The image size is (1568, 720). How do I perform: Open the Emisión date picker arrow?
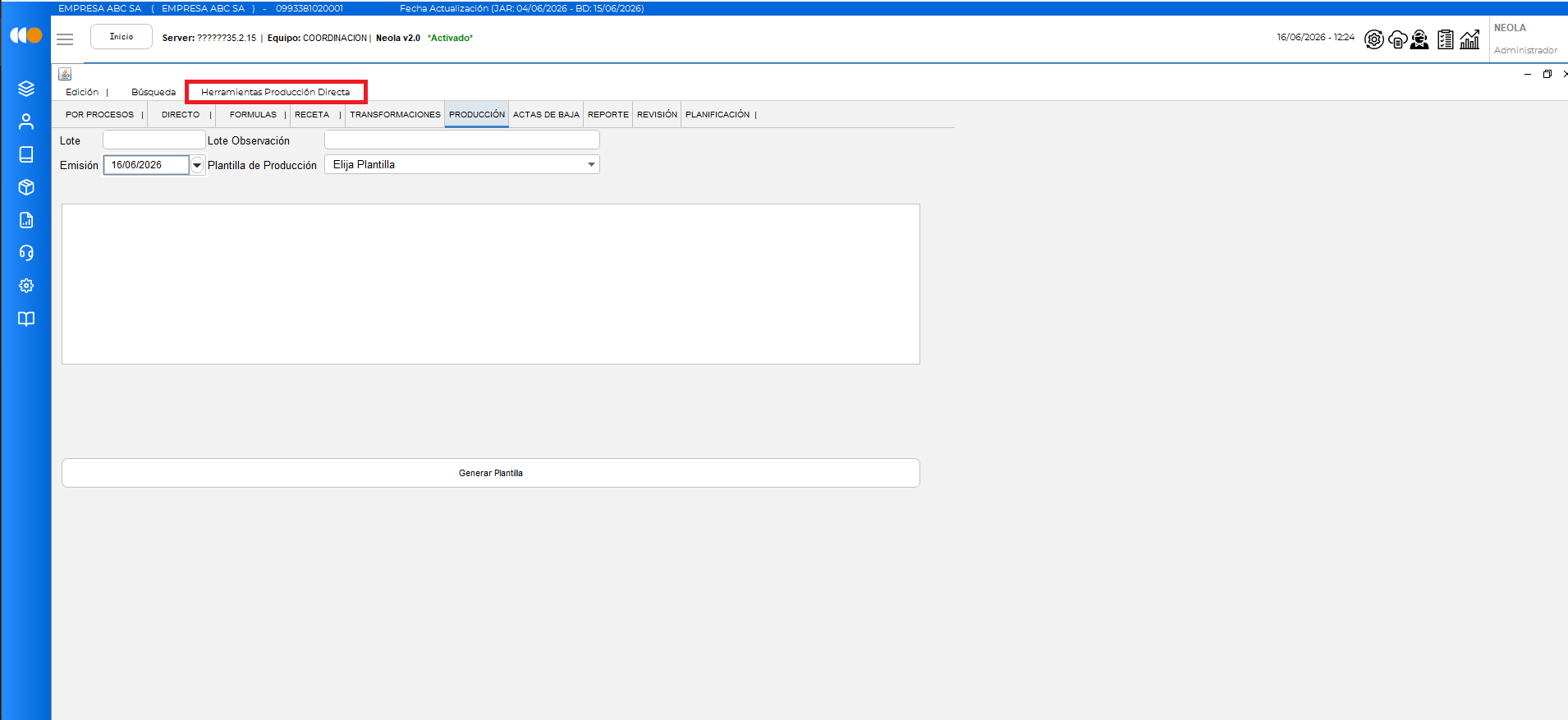(197, 165)
